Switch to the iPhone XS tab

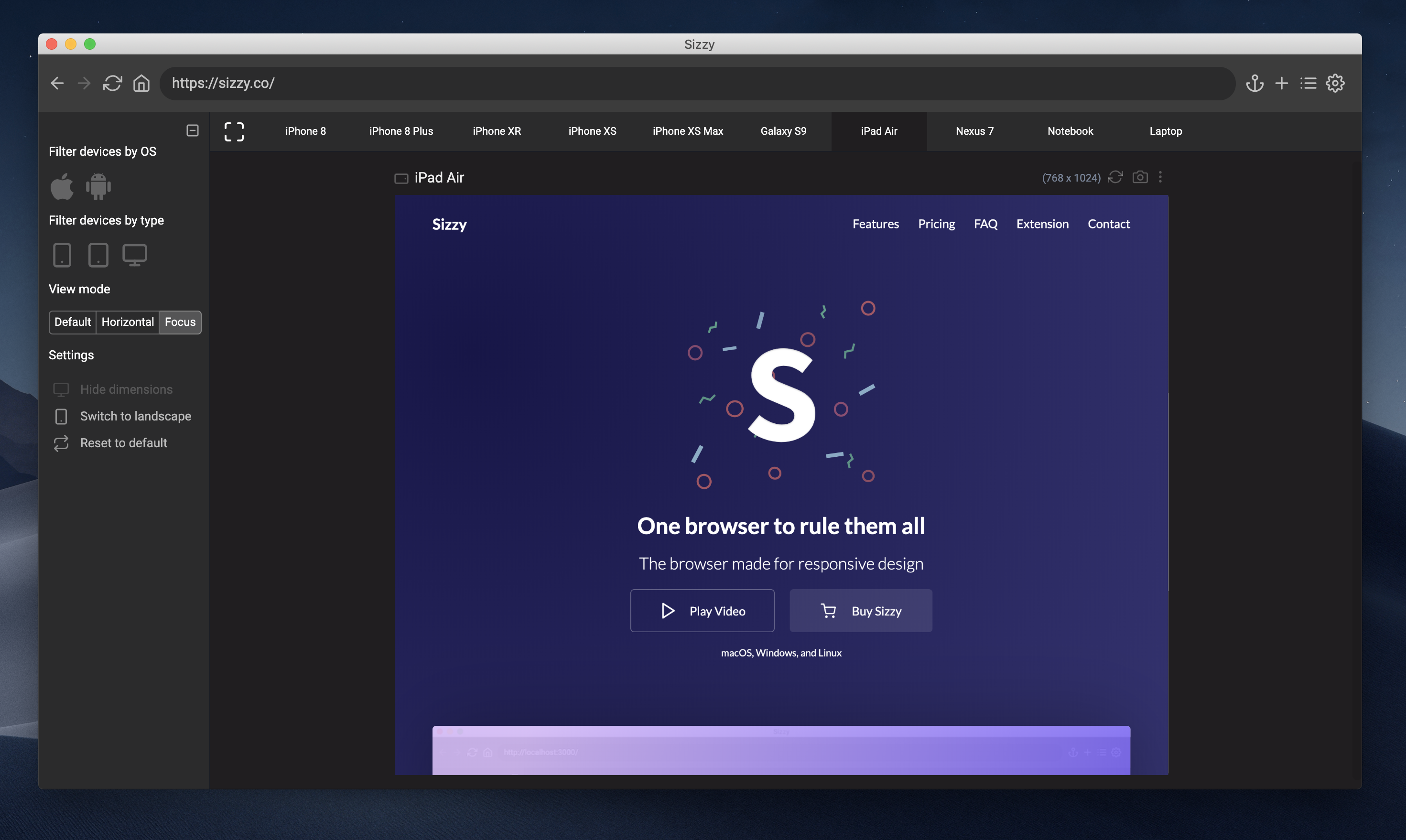(x=593, y=131)
